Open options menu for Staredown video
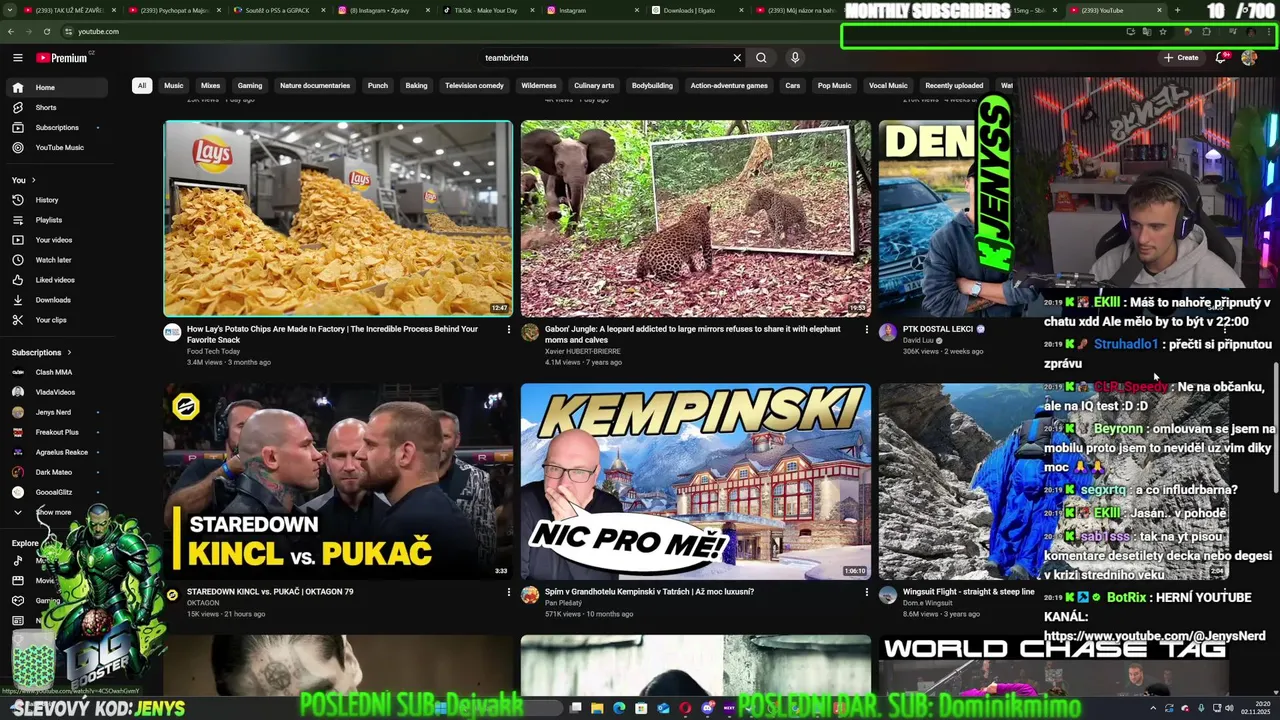This screenshot has height=720, width=1280. click(508, 592)
